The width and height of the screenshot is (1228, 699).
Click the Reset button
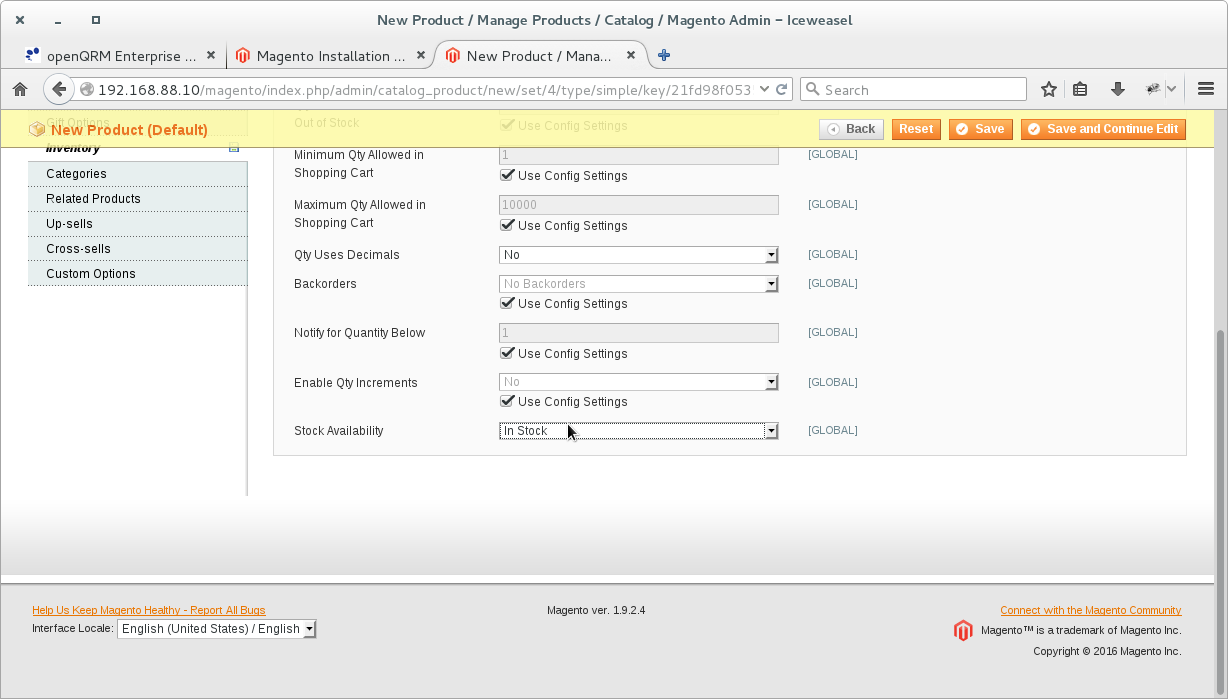916,129
